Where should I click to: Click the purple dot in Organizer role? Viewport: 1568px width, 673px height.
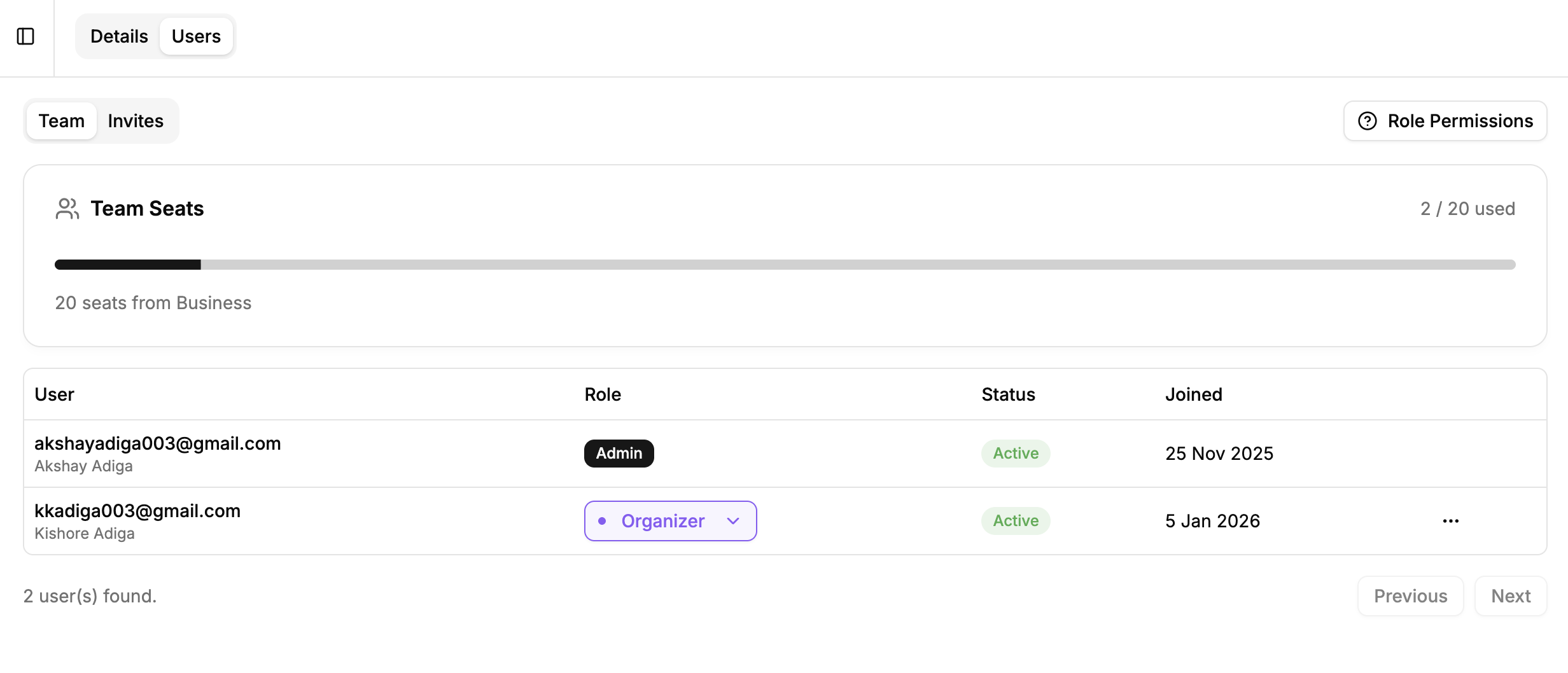(x=602, y=521)
